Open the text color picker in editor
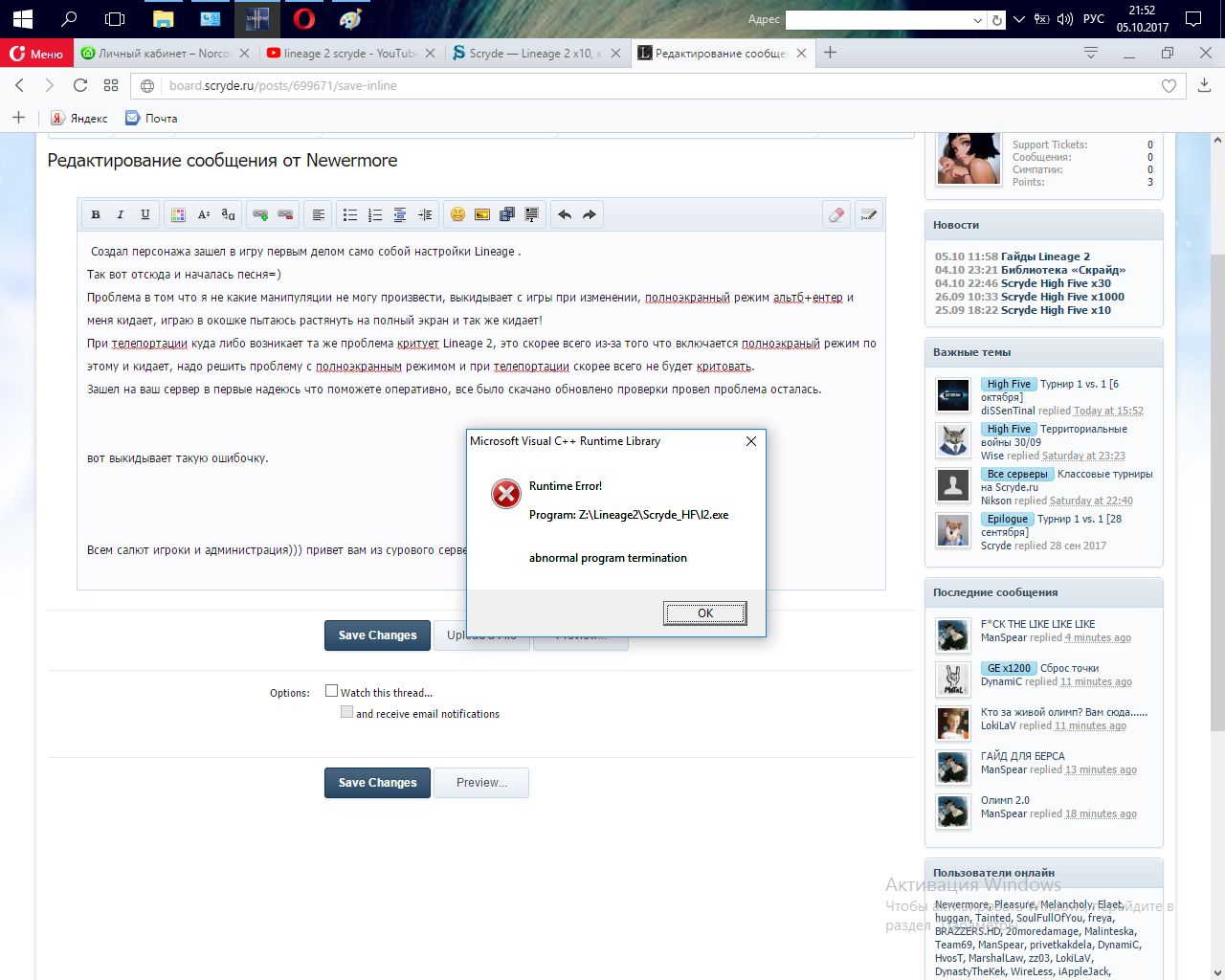 click(x=178, y=214)
